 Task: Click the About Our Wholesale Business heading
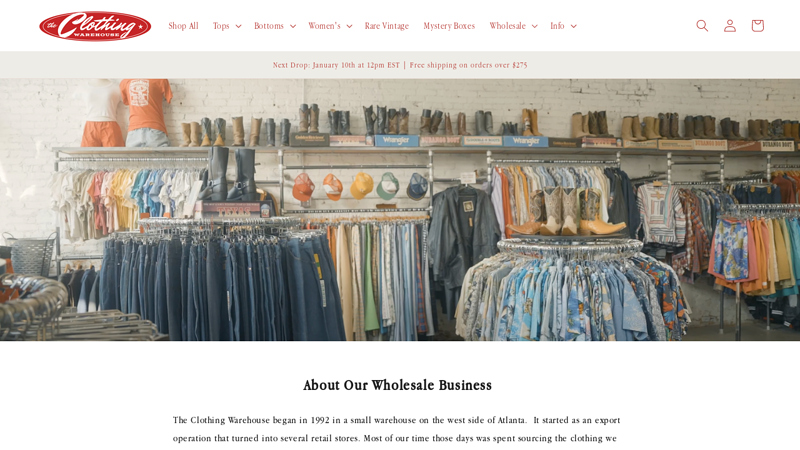coord(397,385)
